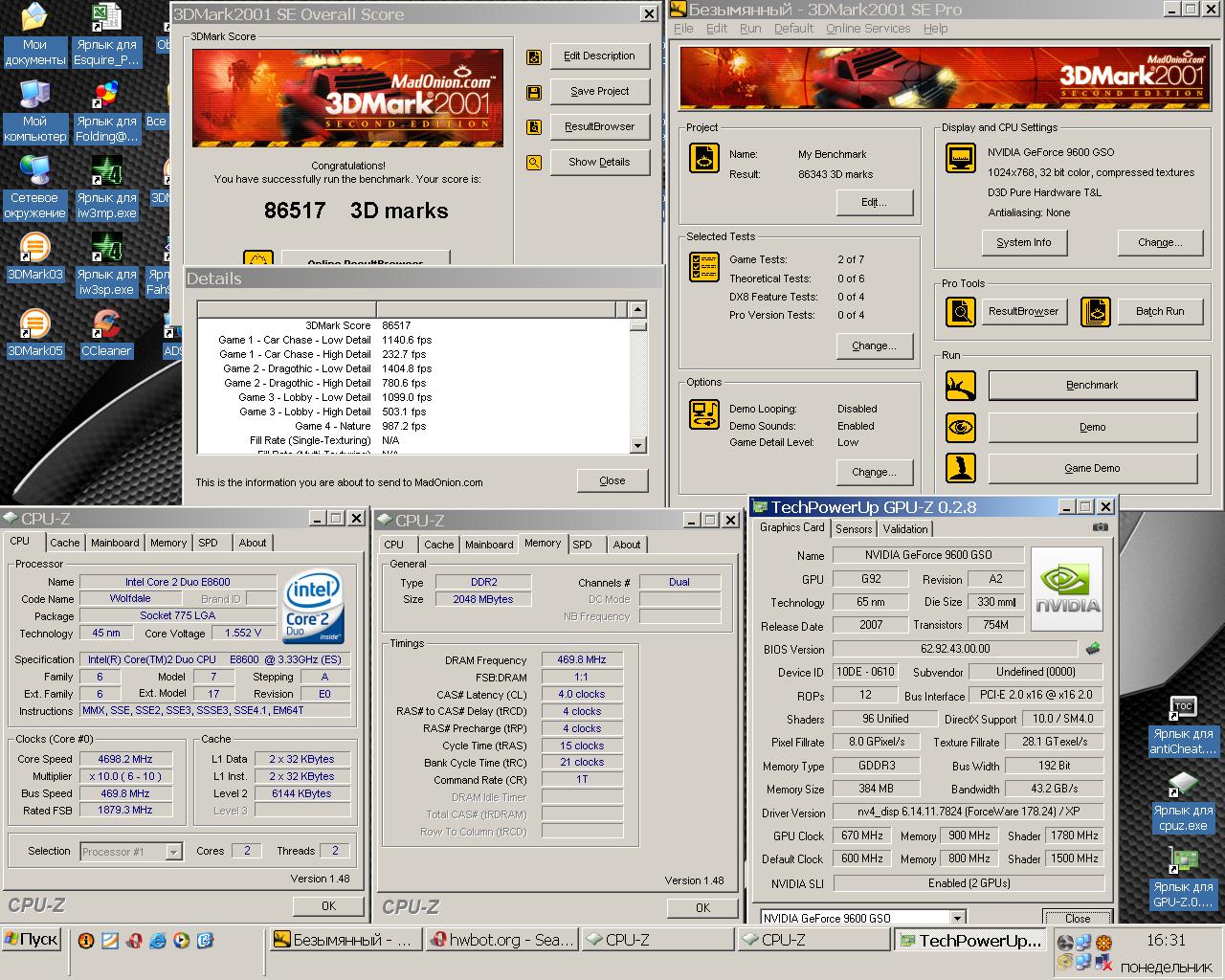
Task: Click the Пуск start button
Action: pyautogui.click(x=33, y=940)
